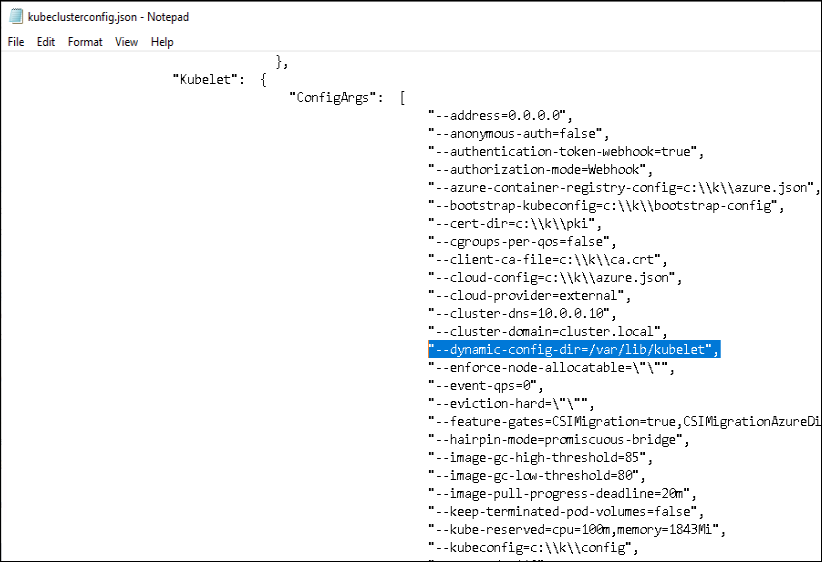Open the Edit menu
This screenshot has width=822, height=562.
(x=46, y=42)
